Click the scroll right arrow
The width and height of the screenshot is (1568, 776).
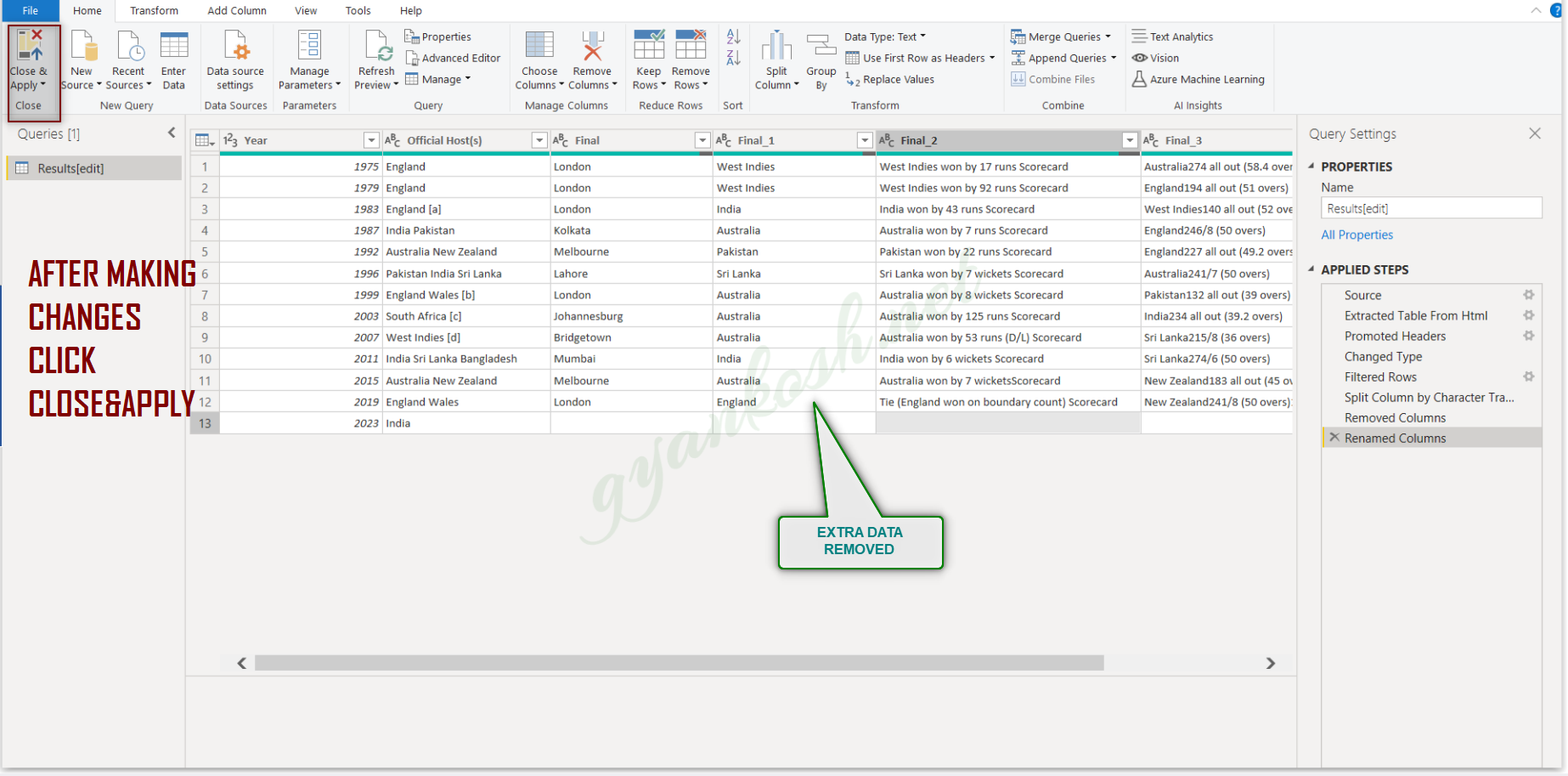tap(1271, 663)
